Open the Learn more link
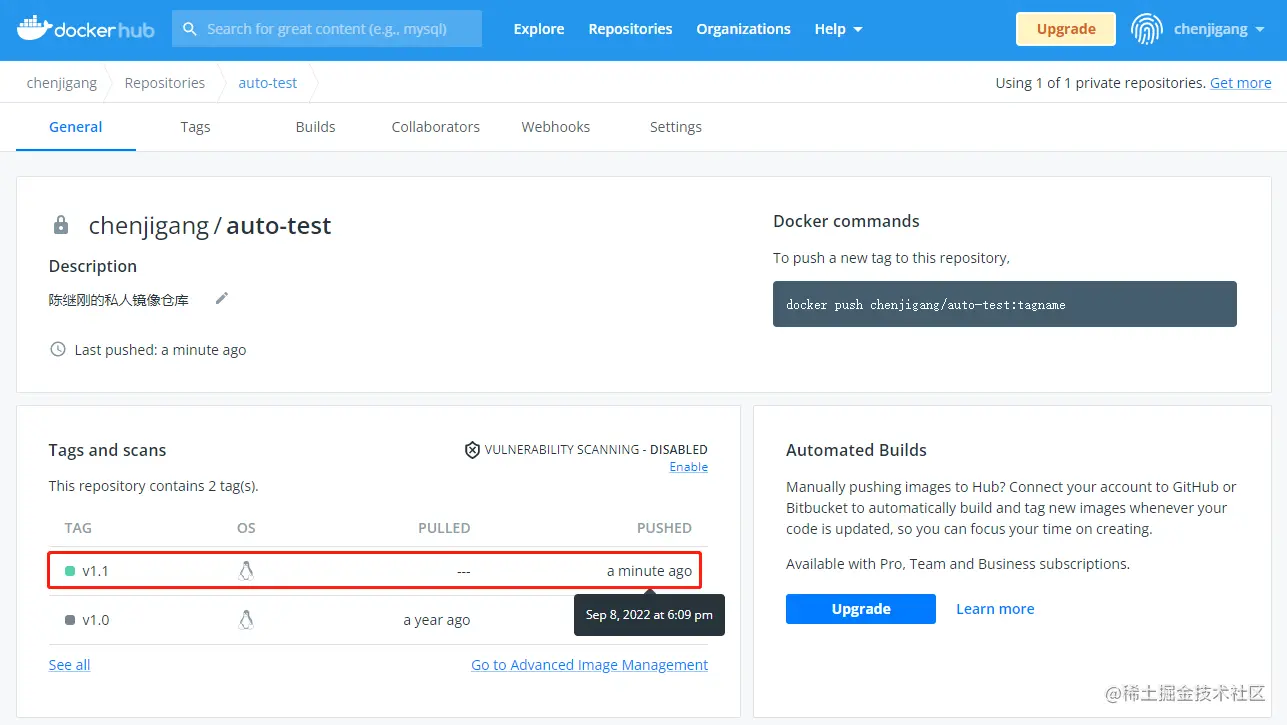 coord(995,609)
